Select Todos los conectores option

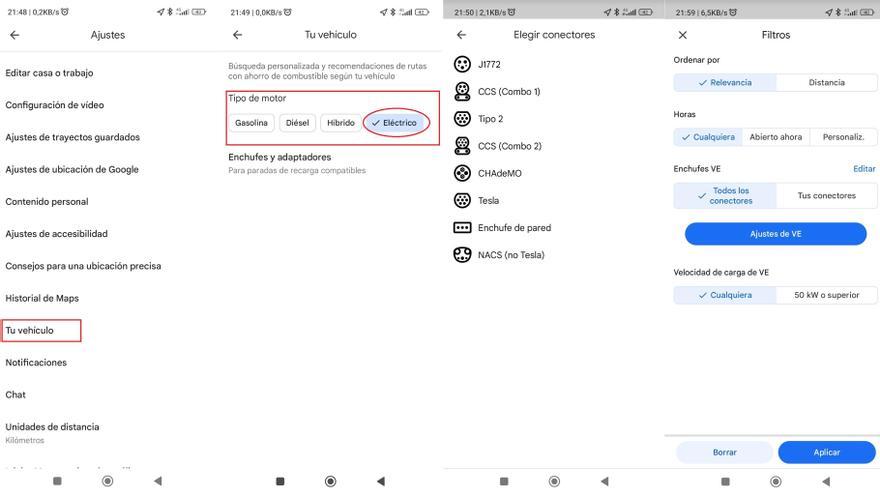pos(725,195)
